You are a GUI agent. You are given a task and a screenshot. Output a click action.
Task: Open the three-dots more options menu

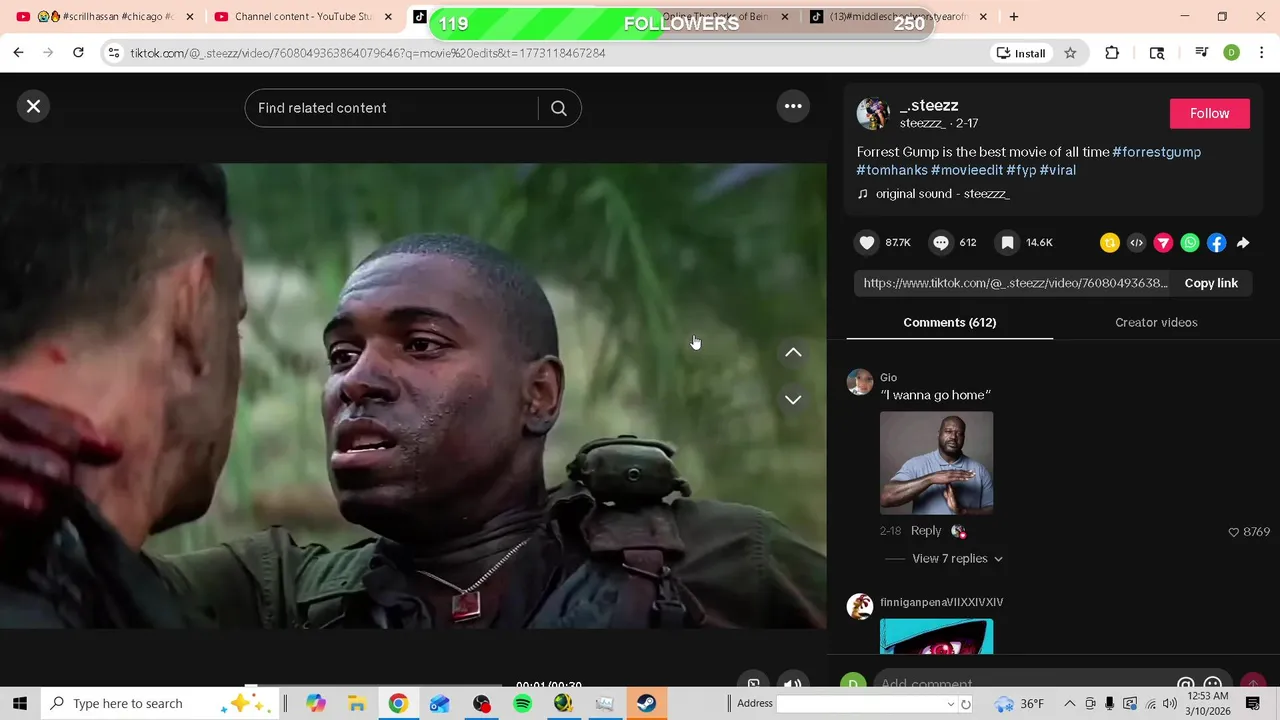[x=793, y=106]
